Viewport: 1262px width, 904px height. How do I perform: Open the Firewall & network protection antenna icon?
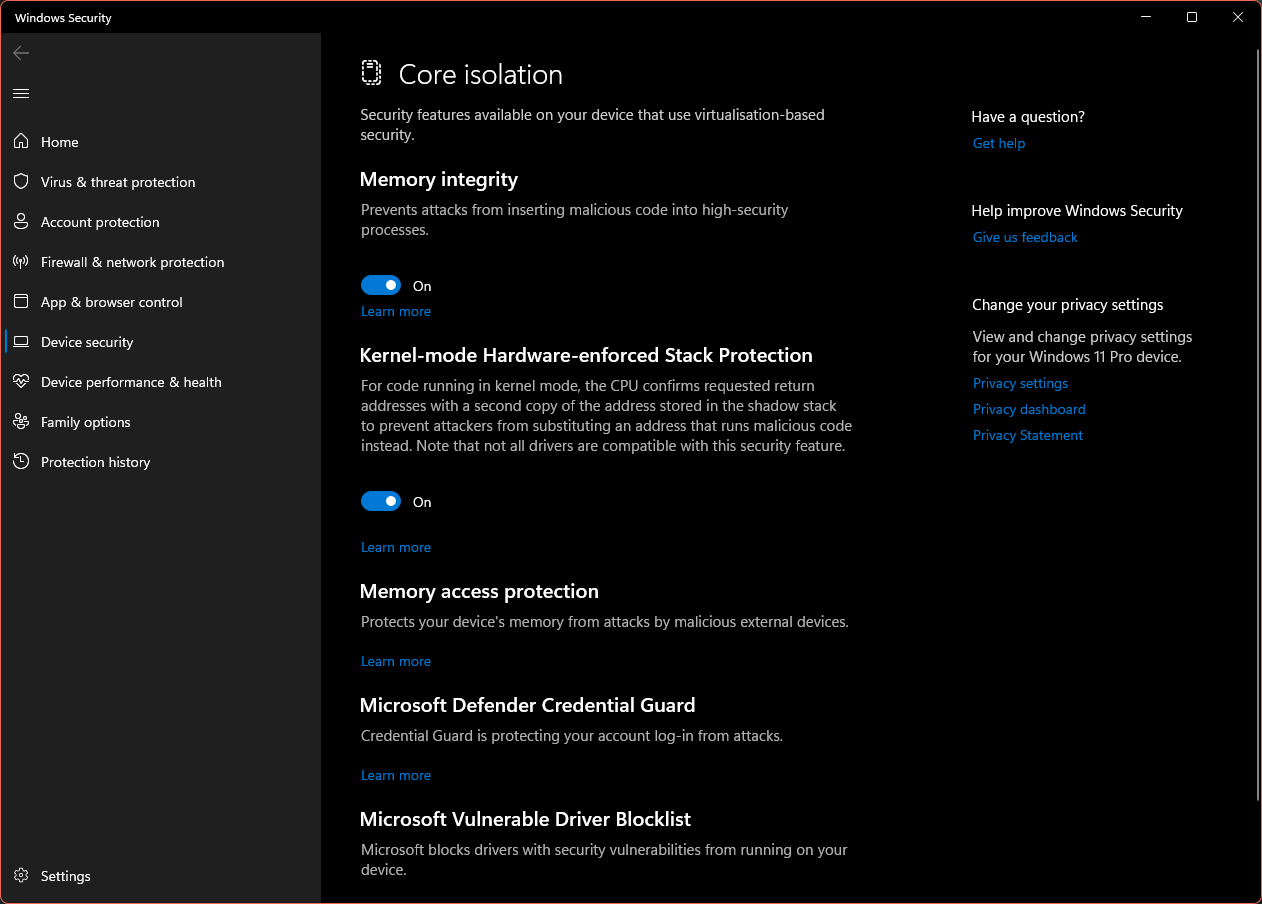pyautogui.click(x=21, y=262)
